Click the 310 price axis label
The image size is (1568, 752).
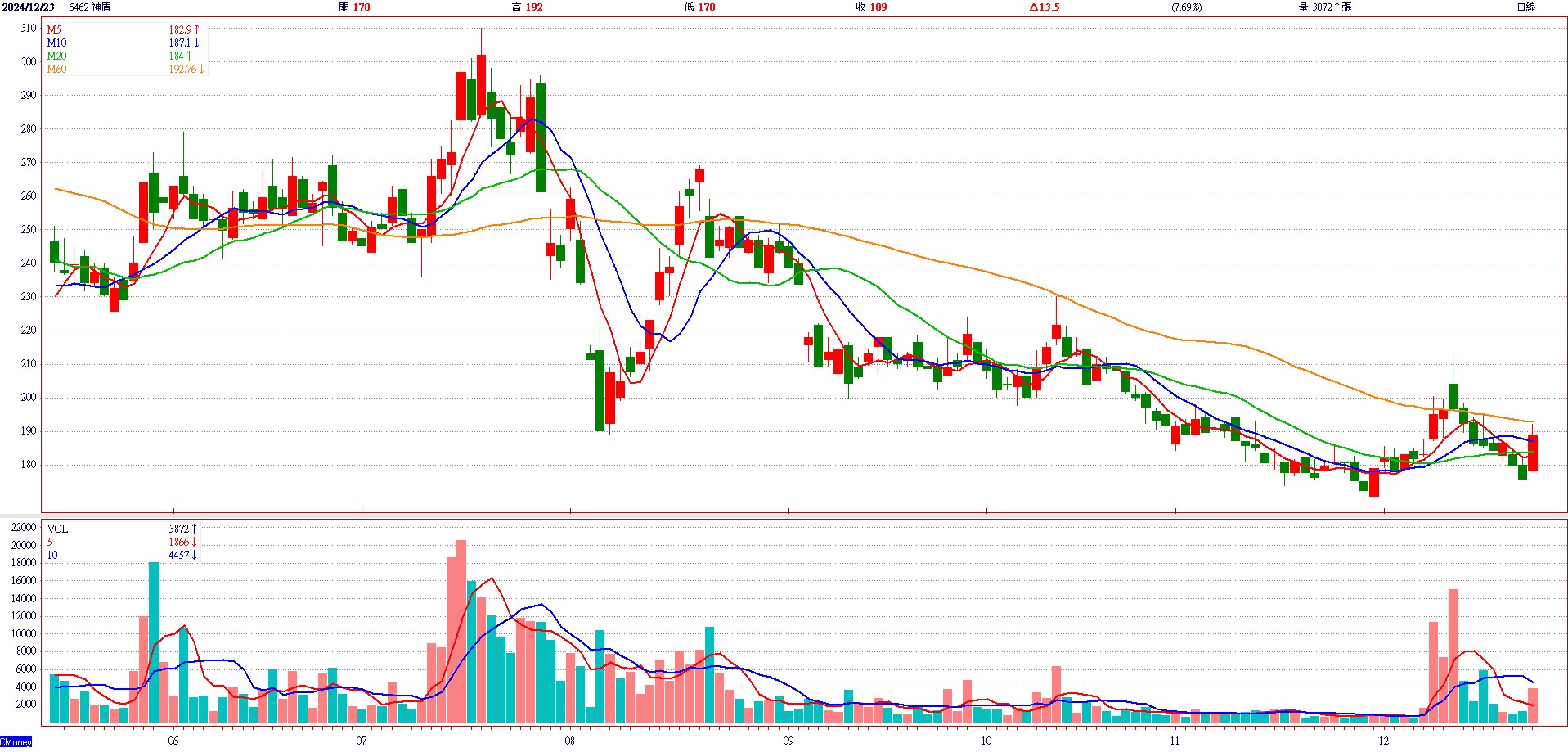(x=29, y=28)
